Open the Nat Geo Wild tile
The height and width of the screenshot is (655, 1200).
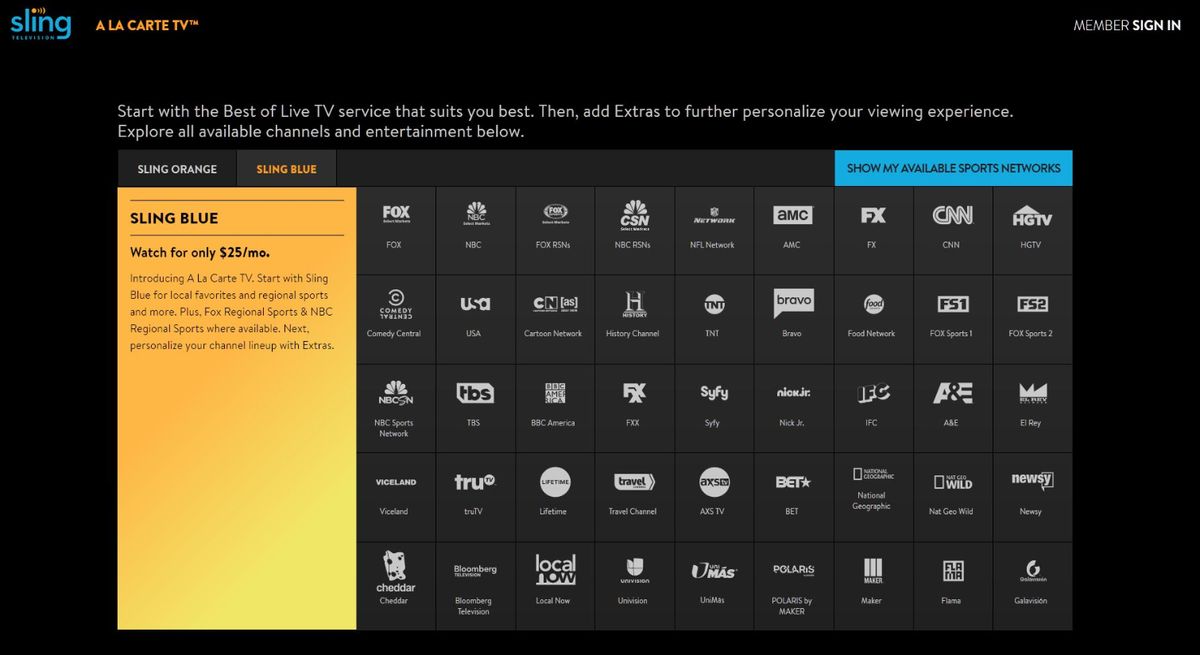tap(952, 497)
